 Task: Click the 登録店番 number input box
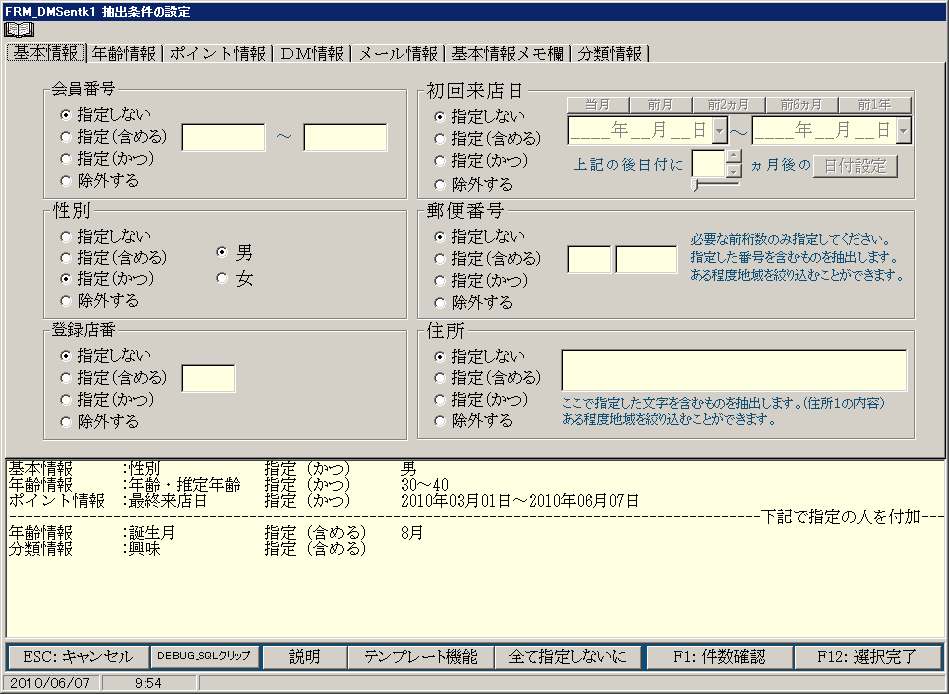point(208,378)
